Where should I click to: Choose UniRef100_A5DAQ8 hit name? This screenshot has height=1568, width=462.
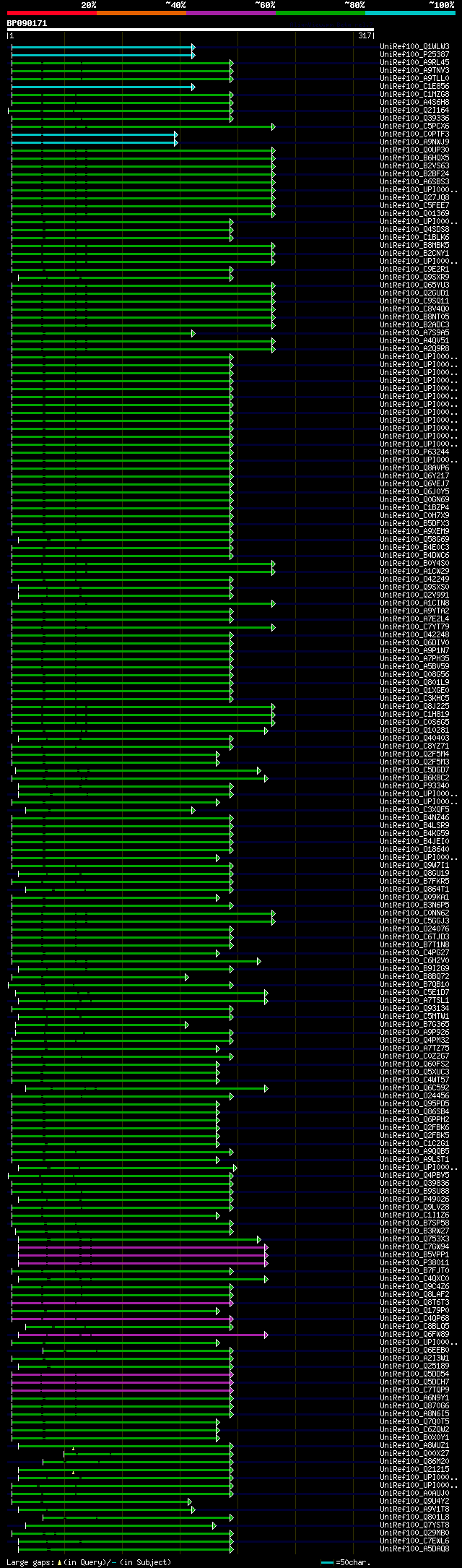(x=414, y=1549)
